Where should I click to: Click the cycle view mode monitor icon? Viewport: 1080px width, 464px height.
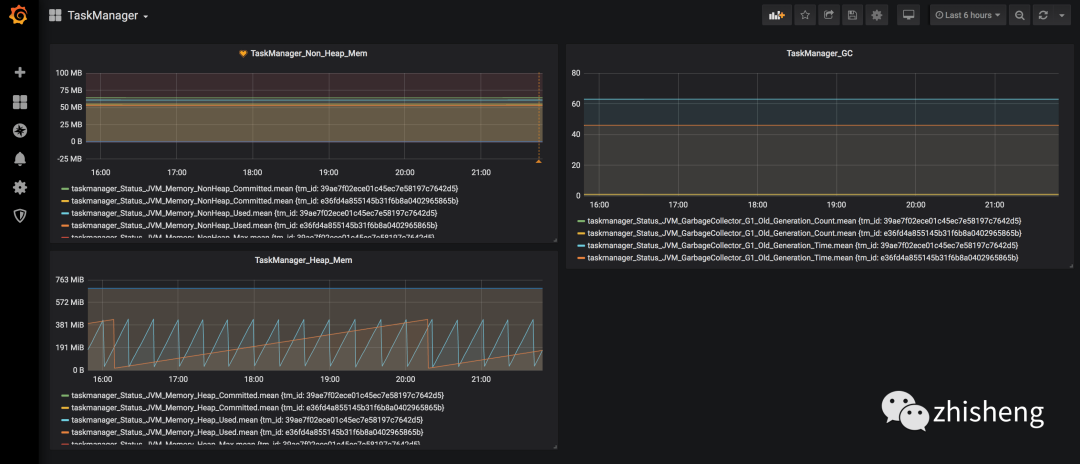pos(908,15)
